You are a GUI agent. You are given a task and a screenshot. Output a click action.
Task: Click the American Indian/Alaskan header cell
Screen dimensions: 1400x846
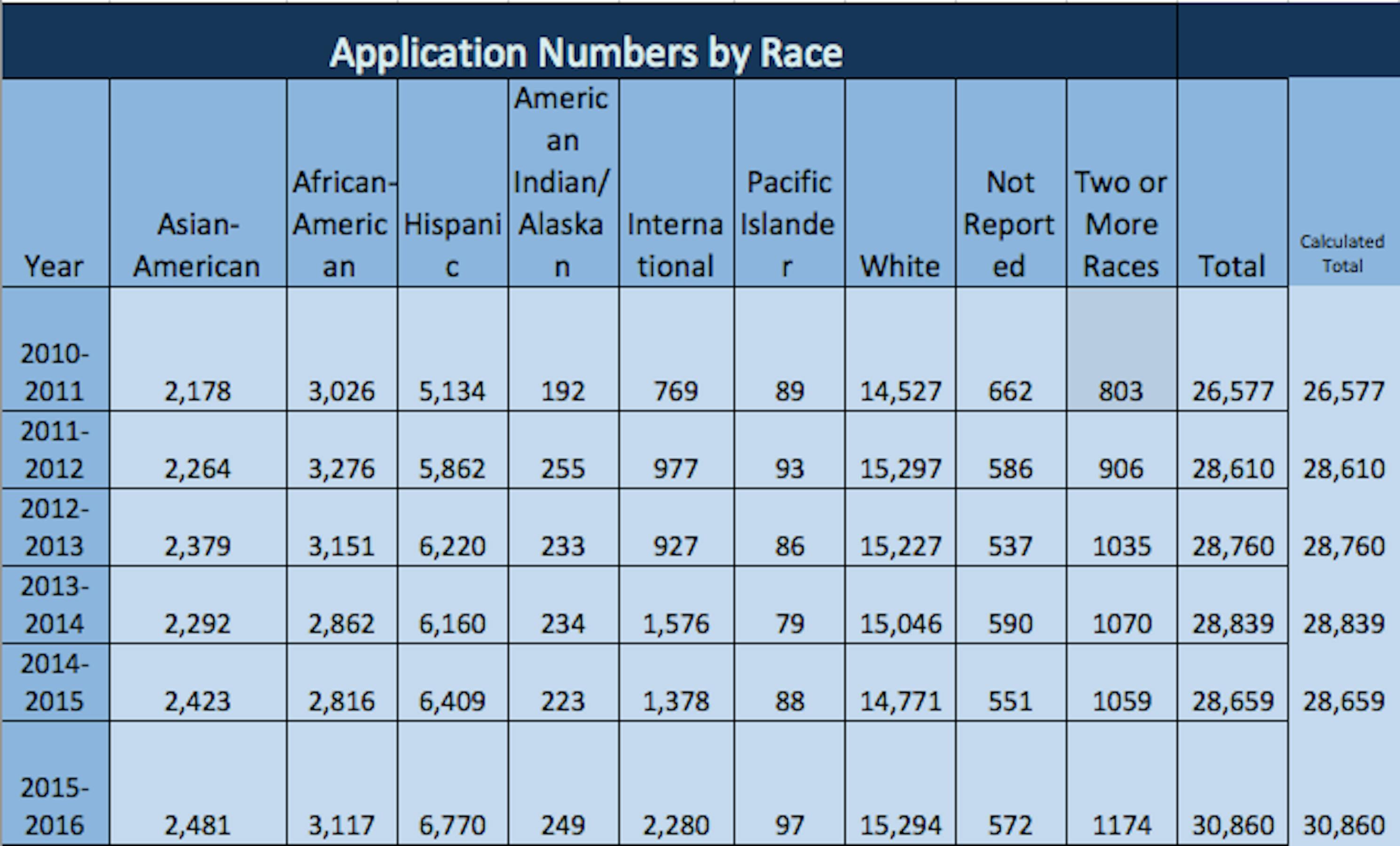tap(563, 182)
